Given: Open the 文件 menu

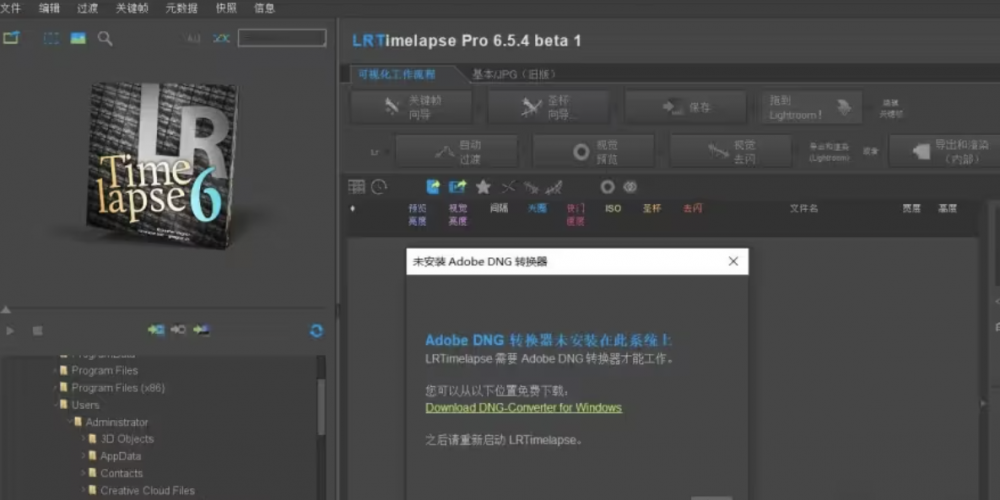Looking at the screenshot, I should (11, 8).
